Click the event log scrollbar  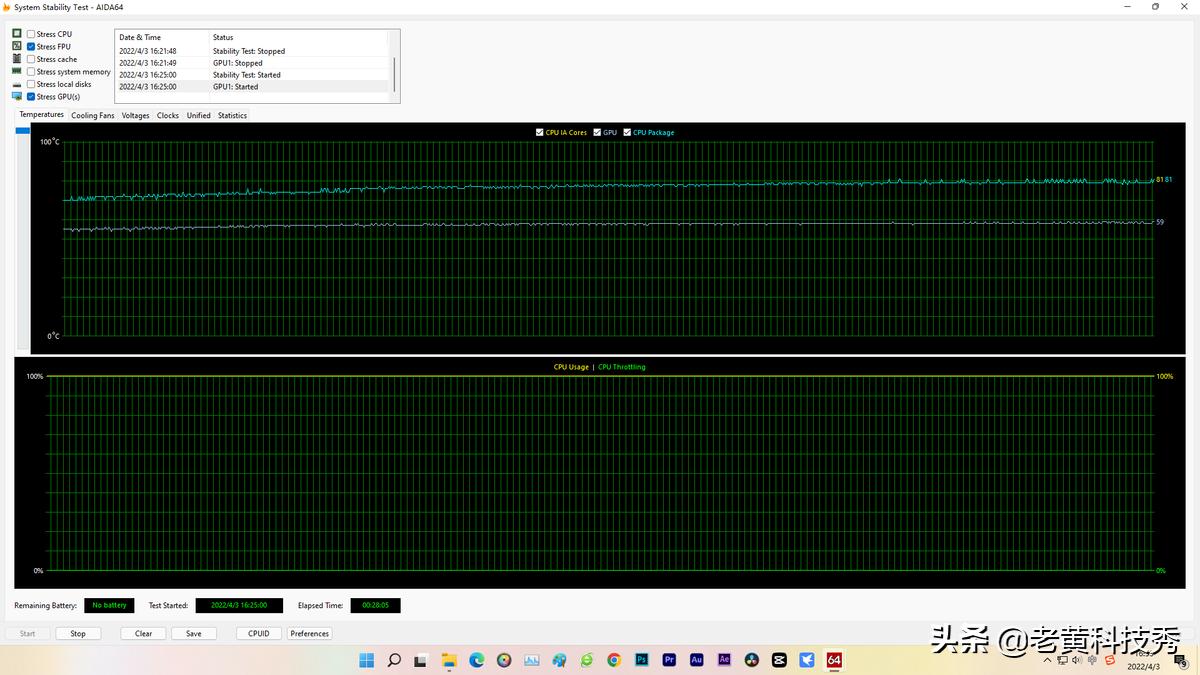[x=394, y=74]
